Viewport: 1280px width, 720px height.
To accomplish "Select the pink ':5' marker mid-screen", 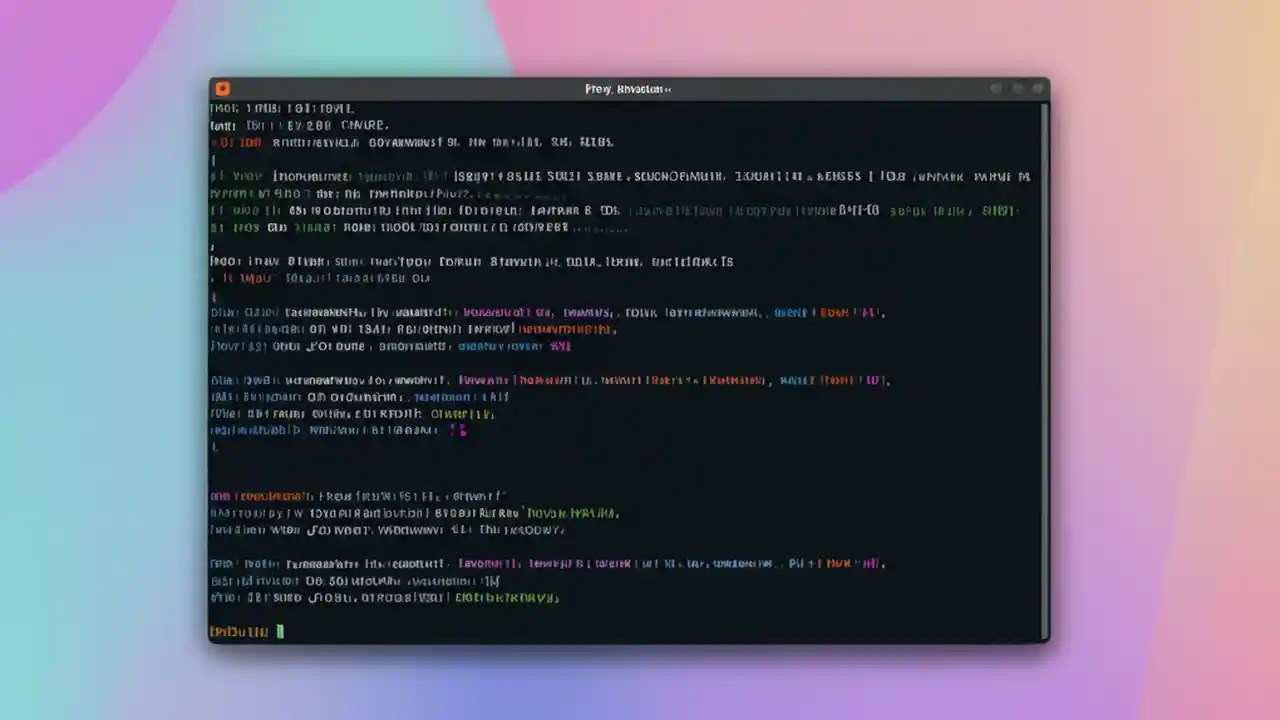I will click(459, 429).
